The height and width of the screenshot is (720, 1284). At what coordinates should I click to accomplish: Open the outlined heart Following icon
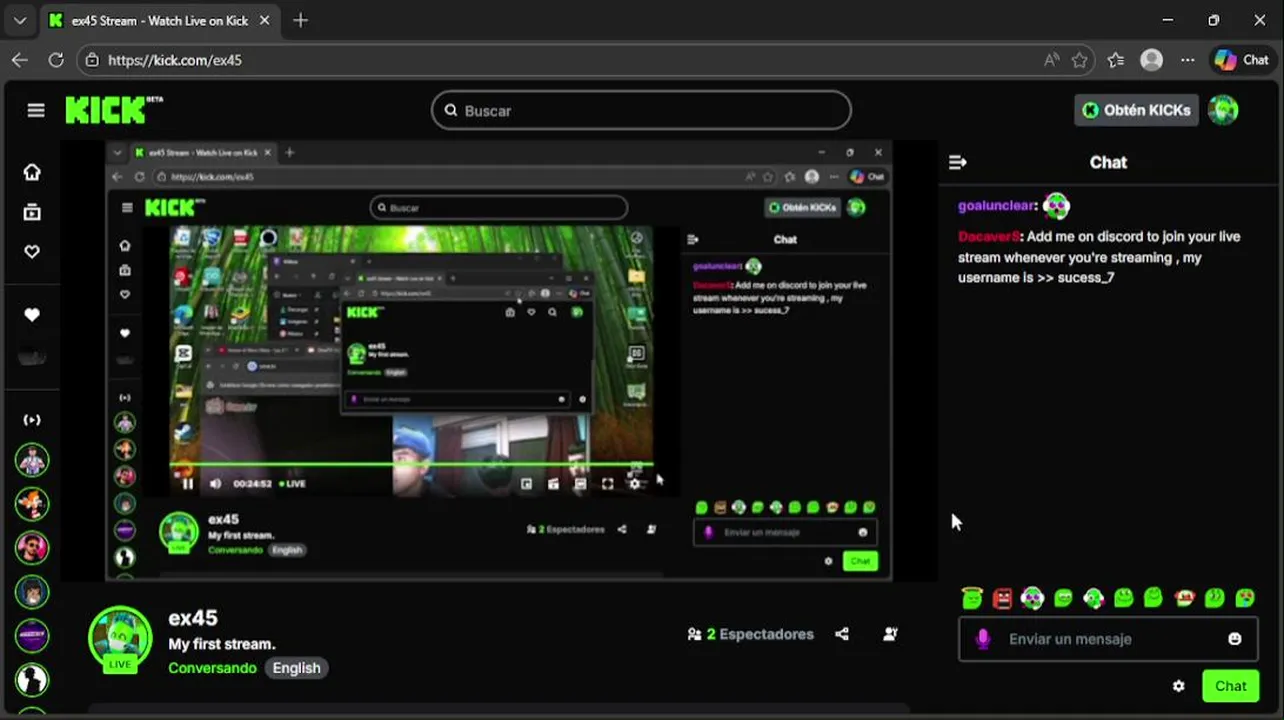(x=32, y=252)
